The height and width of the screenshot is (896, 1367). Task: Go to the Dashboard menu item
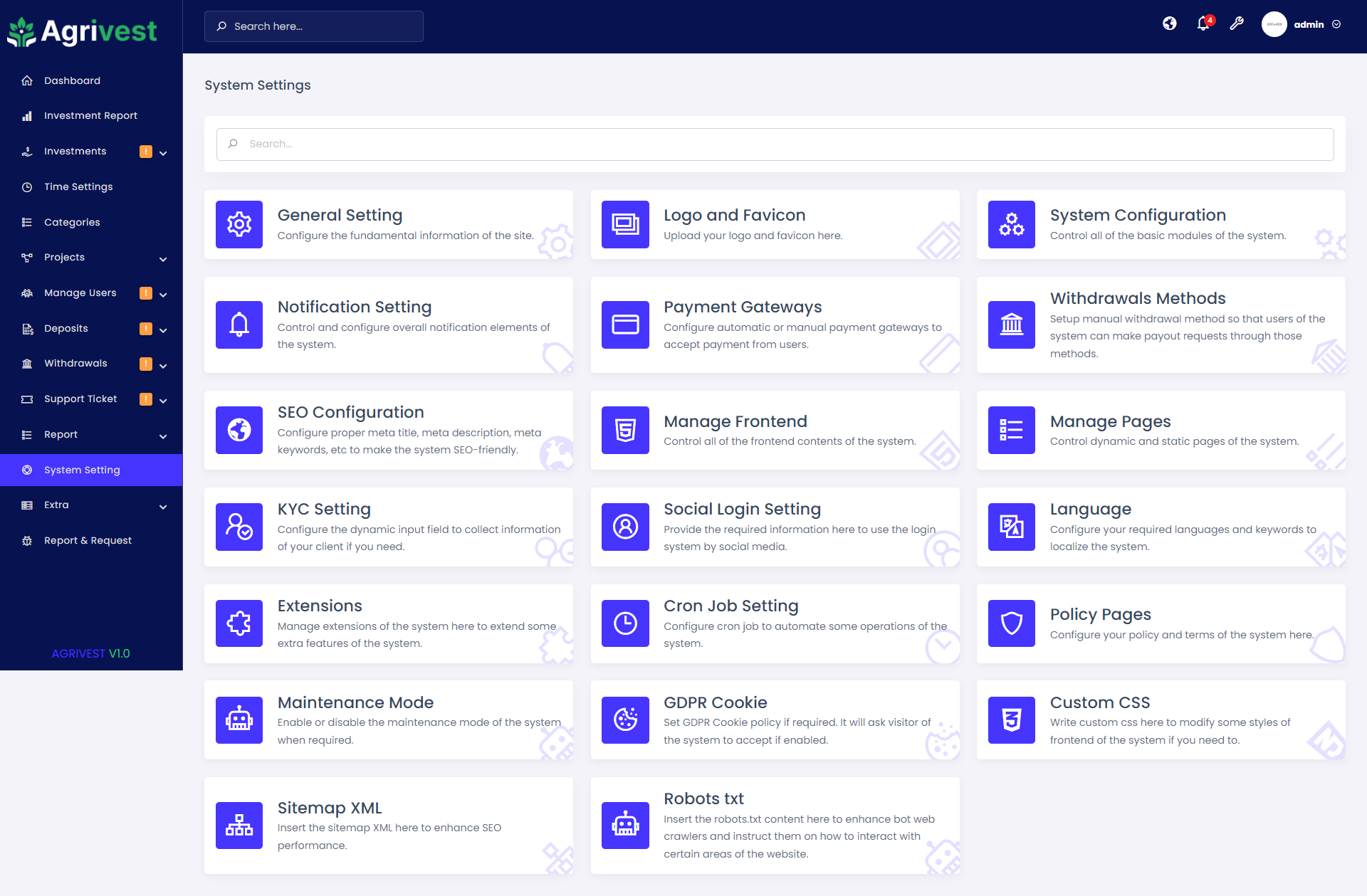(71, 80)
